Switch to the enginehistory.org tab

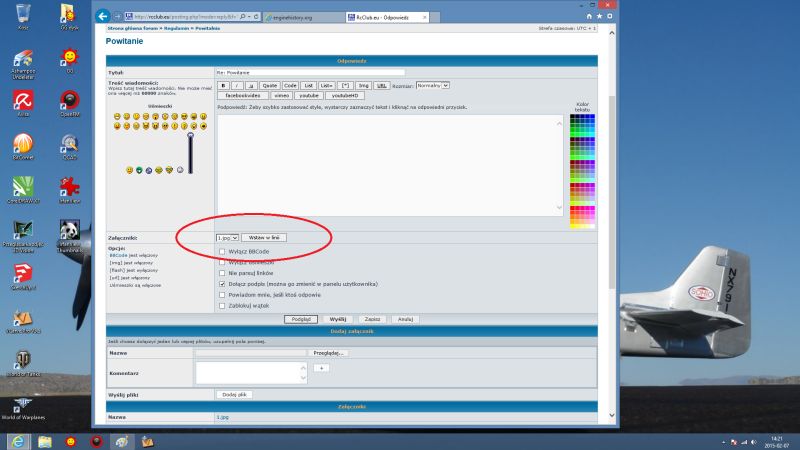(x=304, y=17)
